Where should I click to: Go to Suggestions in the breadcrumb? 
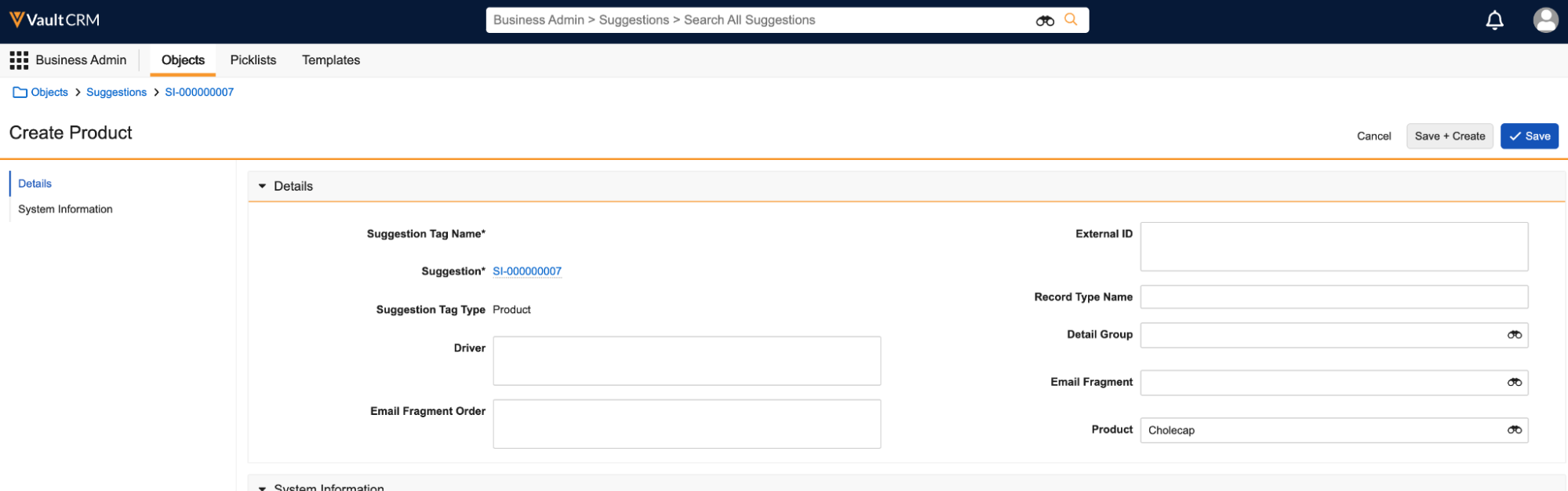coord(116,93)
